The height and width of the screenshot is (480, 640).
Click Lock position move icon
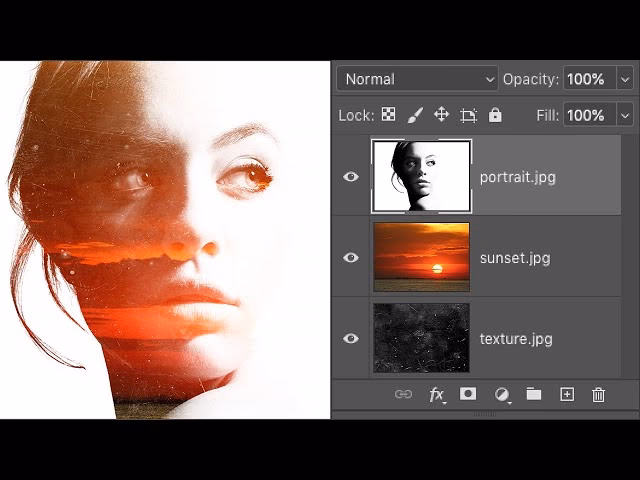point(441,115)
